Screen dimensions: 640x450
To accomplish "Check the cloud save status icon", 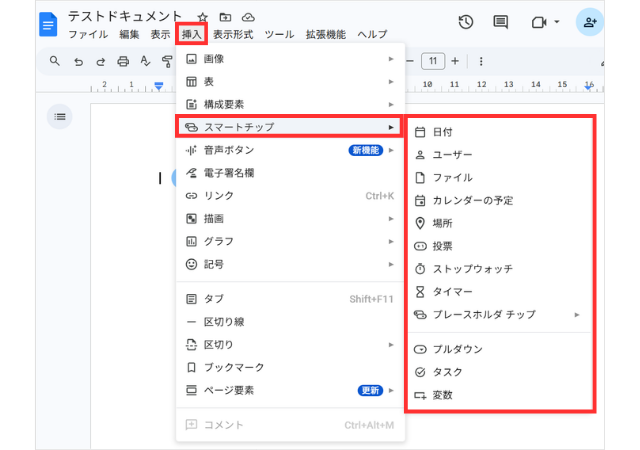I will [x=248, y=17].
